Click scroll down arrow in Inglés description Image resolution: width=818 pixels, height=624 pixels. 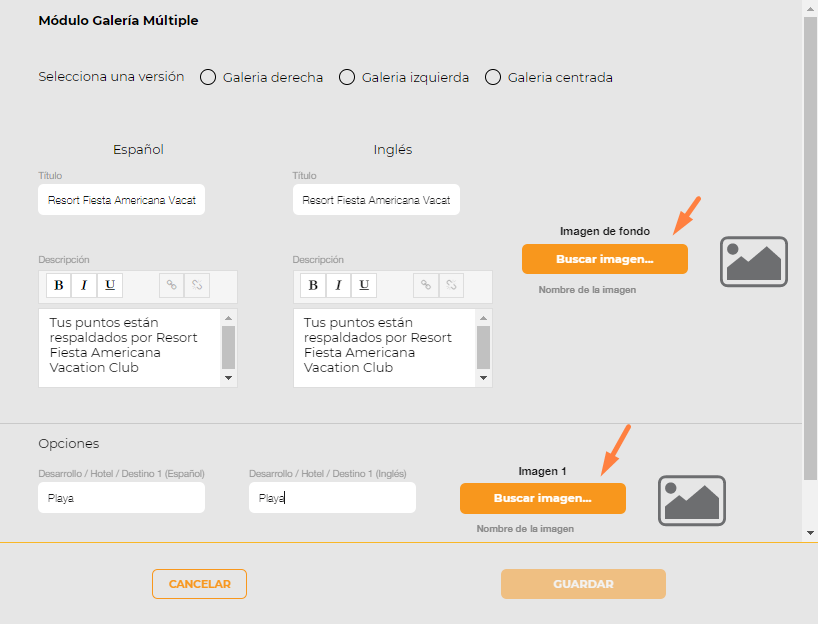pyautogui.click(x=483, y=378)
